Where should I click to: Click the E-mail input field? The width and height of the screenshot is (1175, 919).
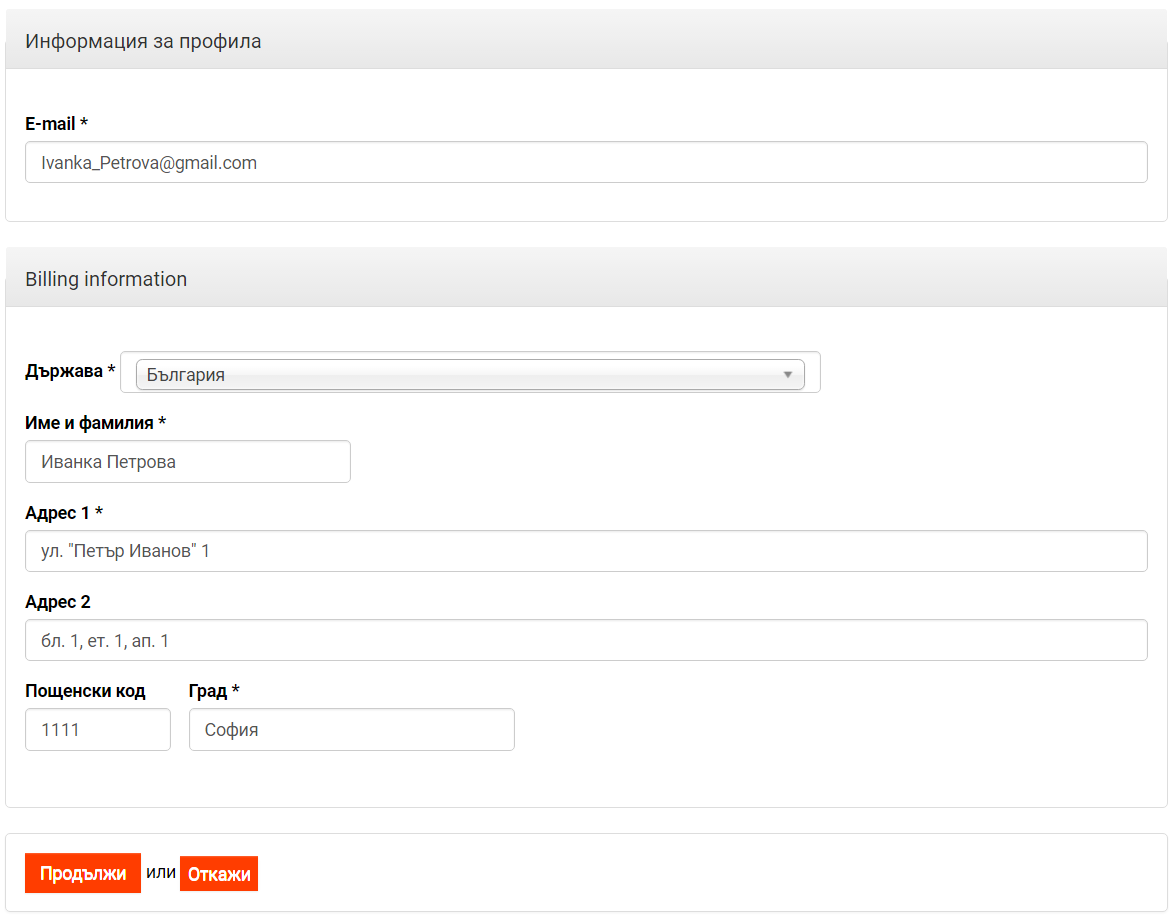pyautogui.click(x=586, y=162)
